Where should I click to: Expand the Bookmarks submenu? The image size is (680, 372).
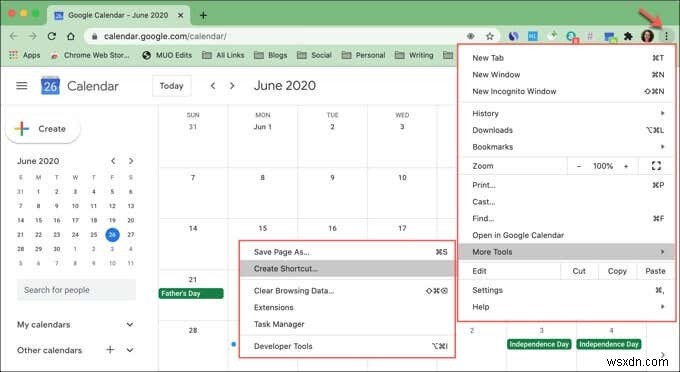tap(567, 147)
